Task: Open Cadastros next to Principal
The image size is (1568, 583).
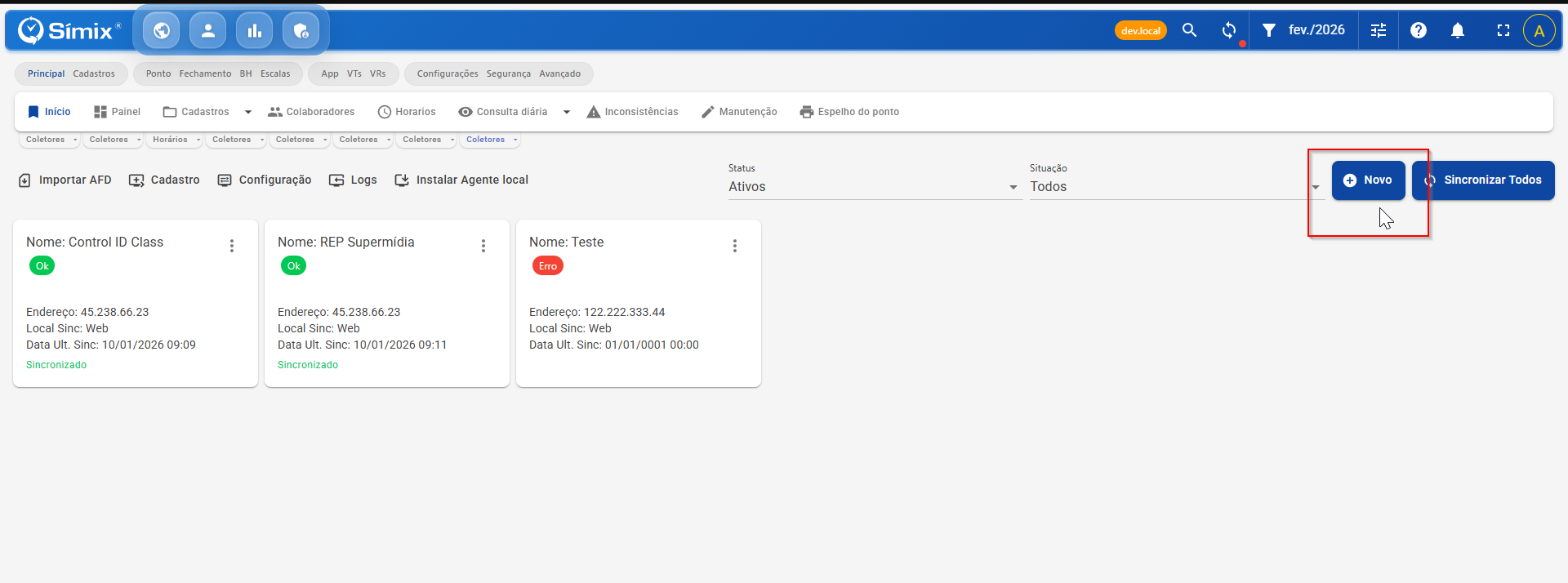Action: click(94, 73)
